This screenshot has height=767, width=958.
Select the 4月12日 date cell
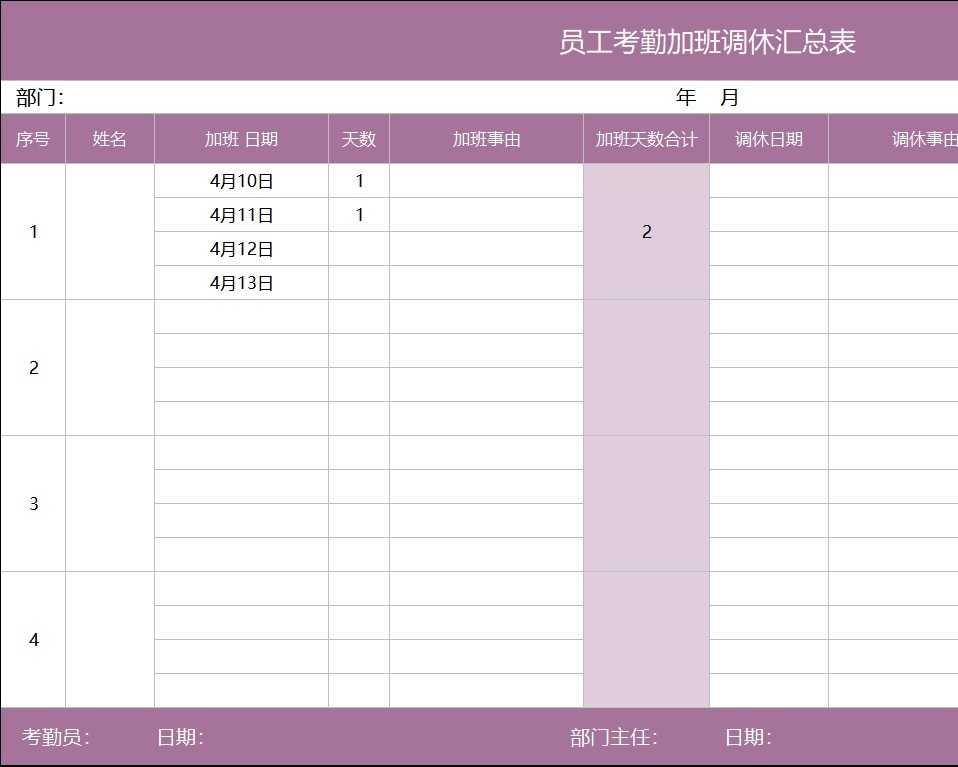point(241,249)
